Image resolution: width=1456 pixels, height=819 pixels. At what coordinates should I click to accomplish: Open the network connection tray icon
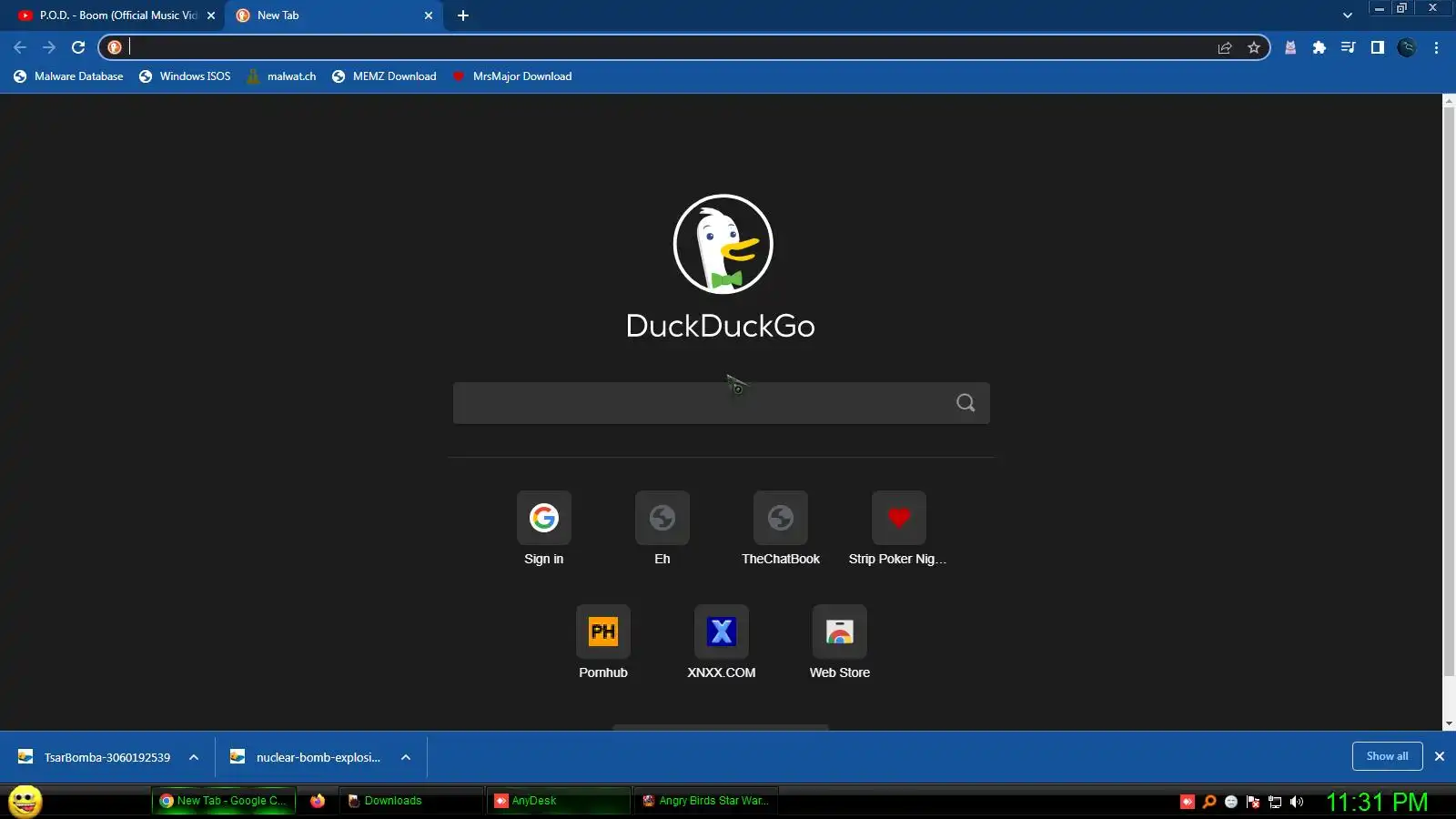(1275, 802)
